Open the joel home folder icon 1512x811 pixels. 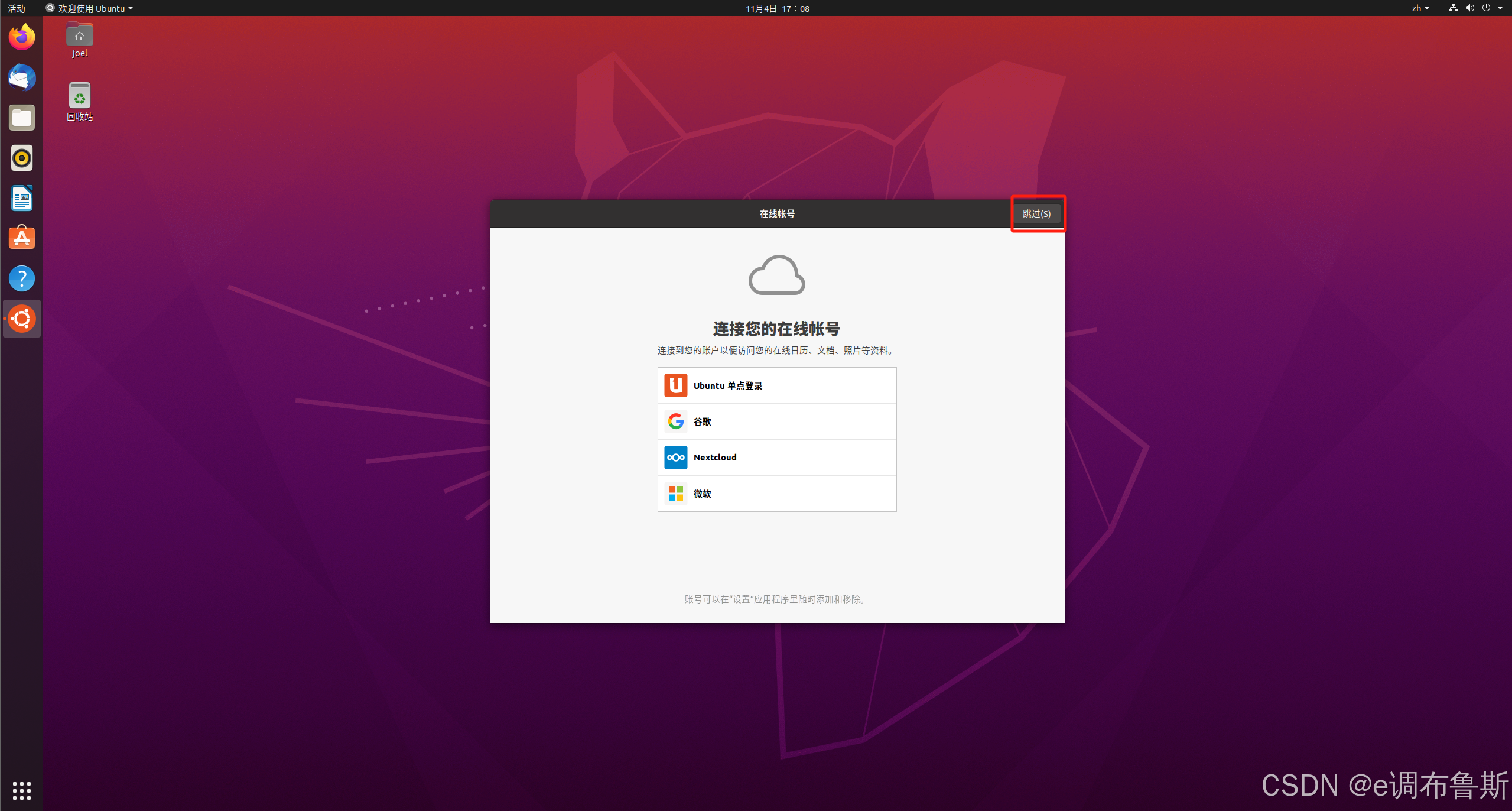pos(80,40)
